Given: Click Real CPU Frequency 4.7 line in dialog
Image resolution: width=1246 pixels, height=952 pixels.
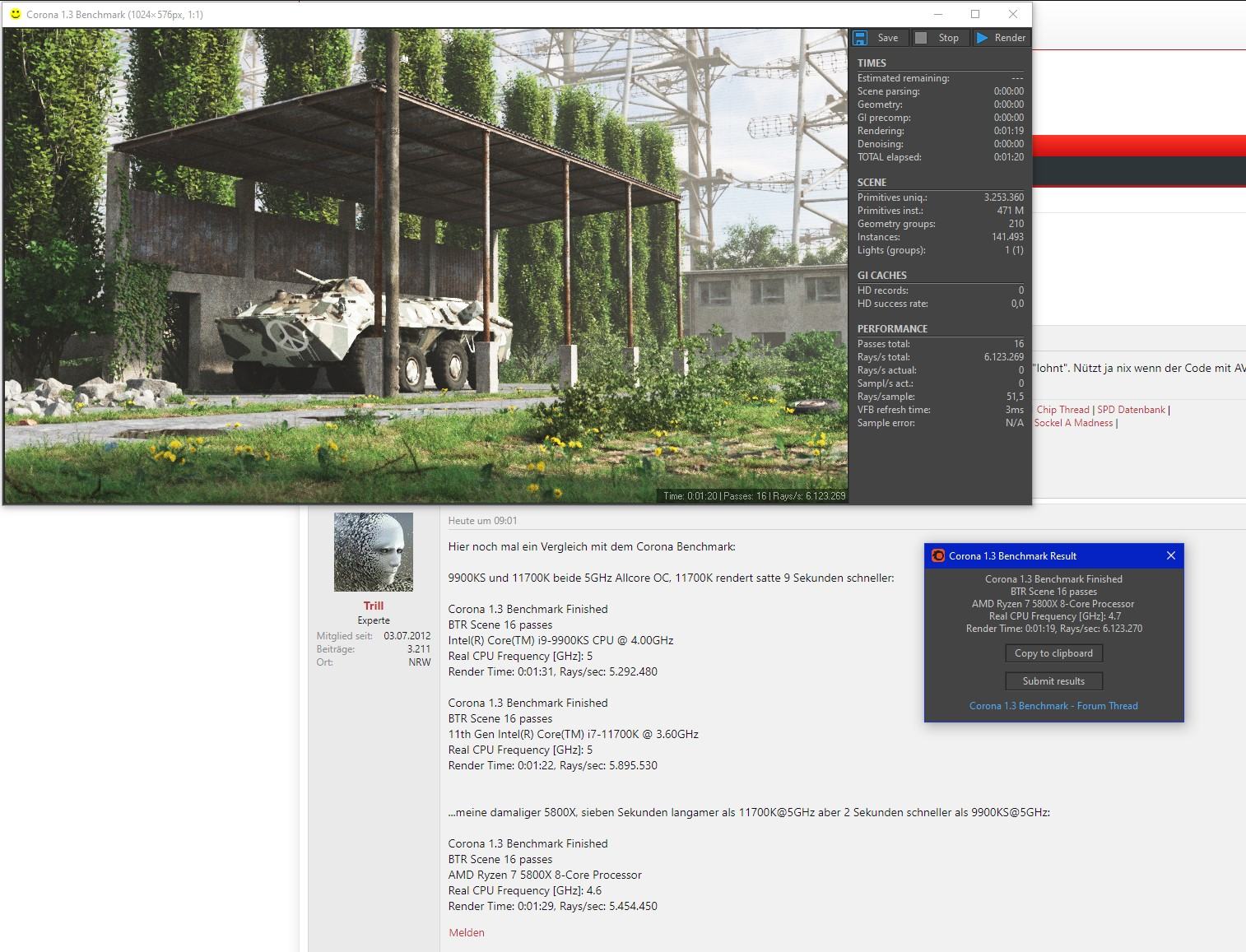Looking at the screenshot, I should pos(1054,616).
